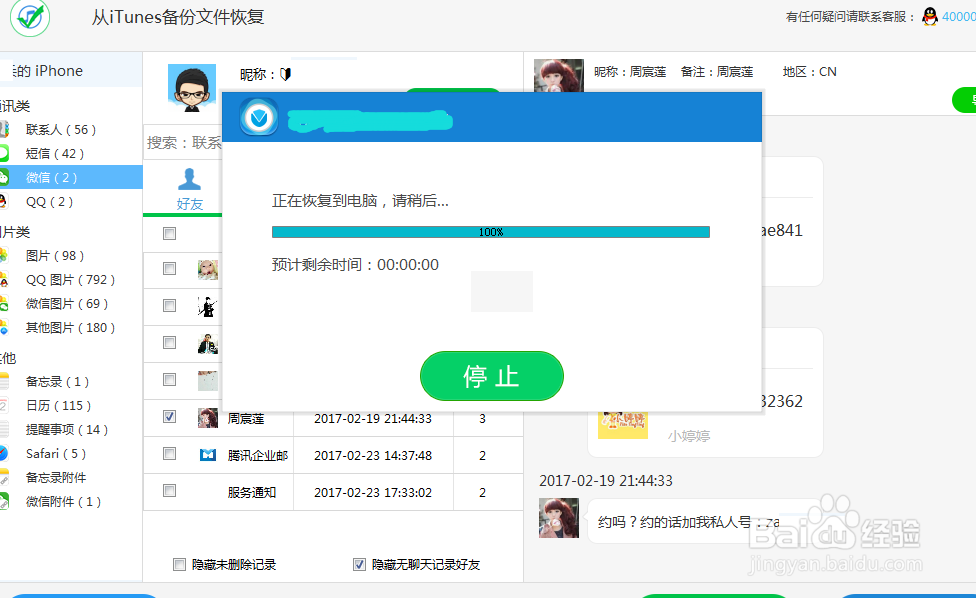Click the app logo with green checkmark

(30, 17)
